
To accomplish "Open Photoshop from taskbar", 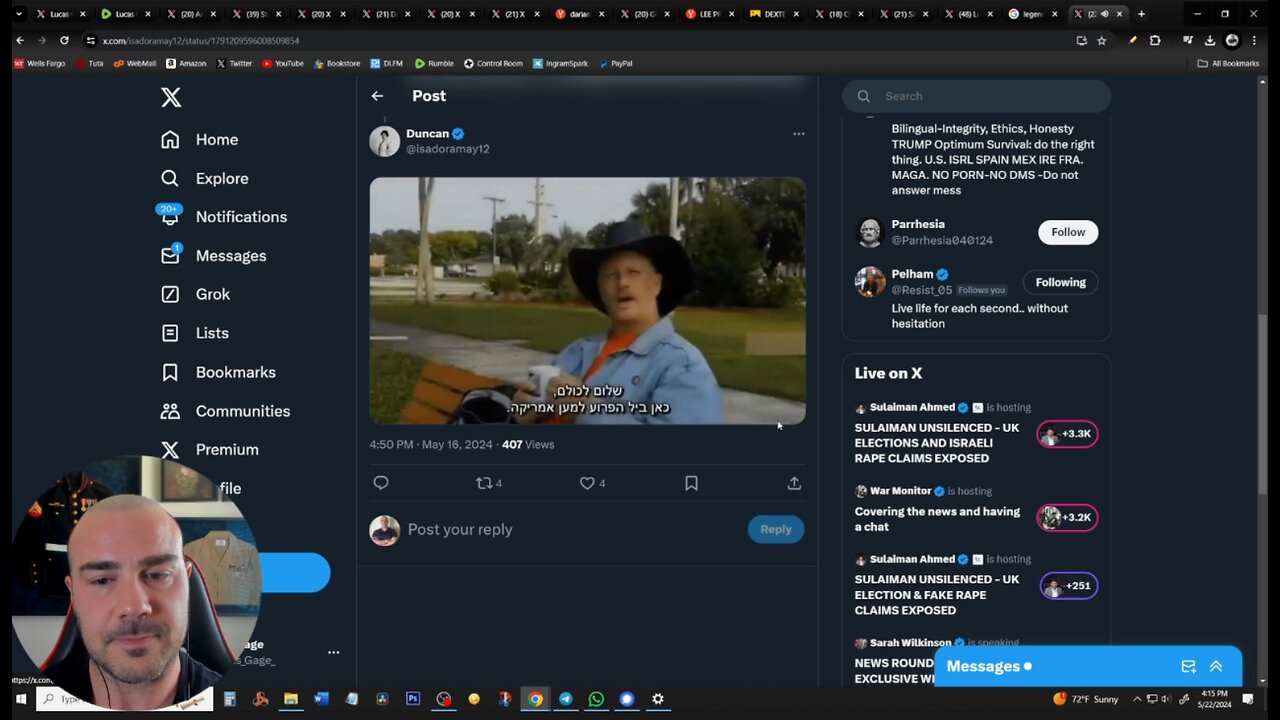I will [413, 699].
